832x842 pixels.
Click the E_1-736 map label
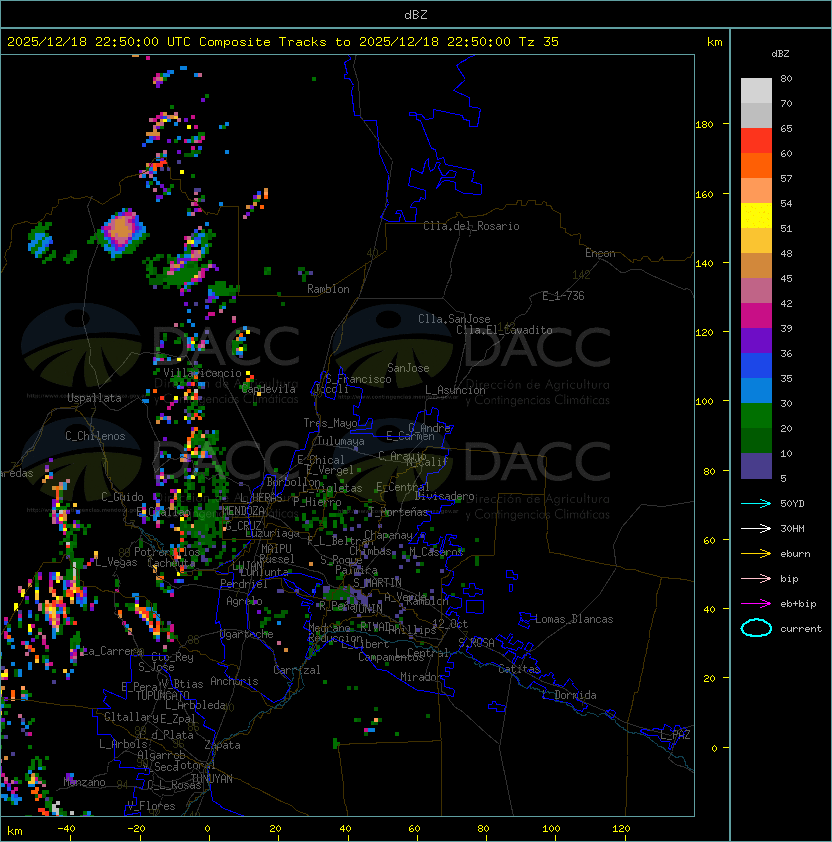tap(563, 296)
